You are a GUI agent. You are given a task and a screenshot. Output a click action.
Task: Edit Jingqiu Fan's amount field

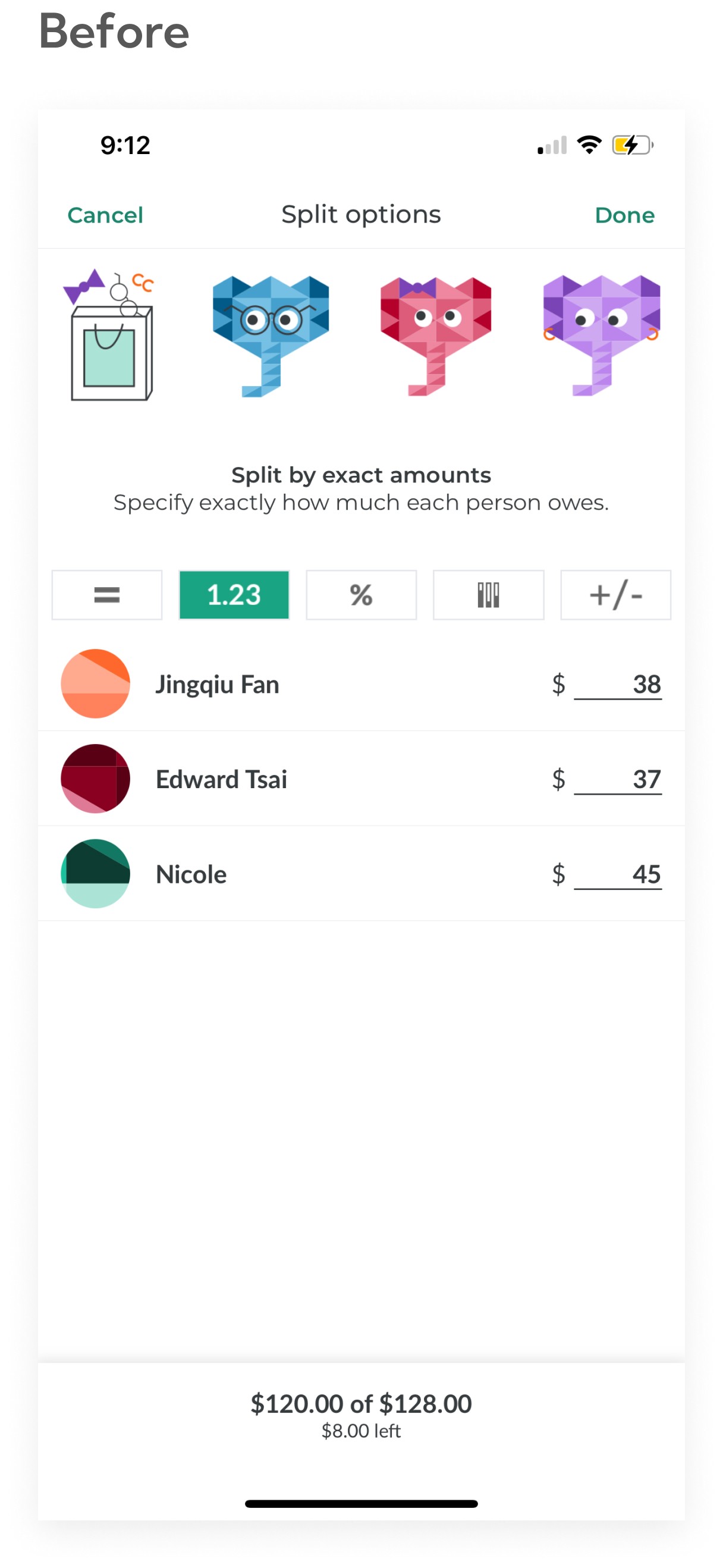click(618, 685)
